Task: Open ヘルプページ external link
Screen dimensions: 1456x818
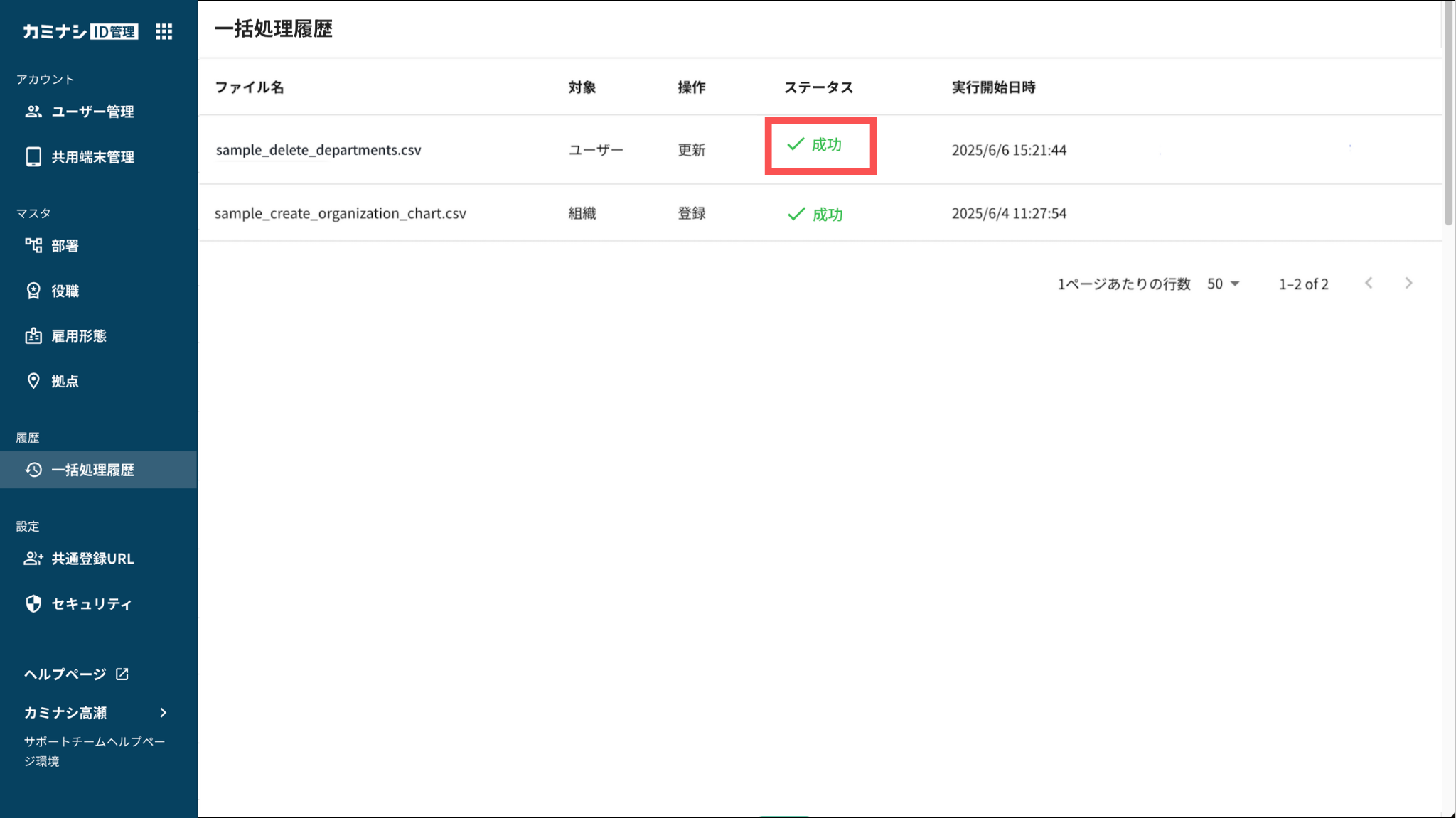Action: click(x=76, y=674)
